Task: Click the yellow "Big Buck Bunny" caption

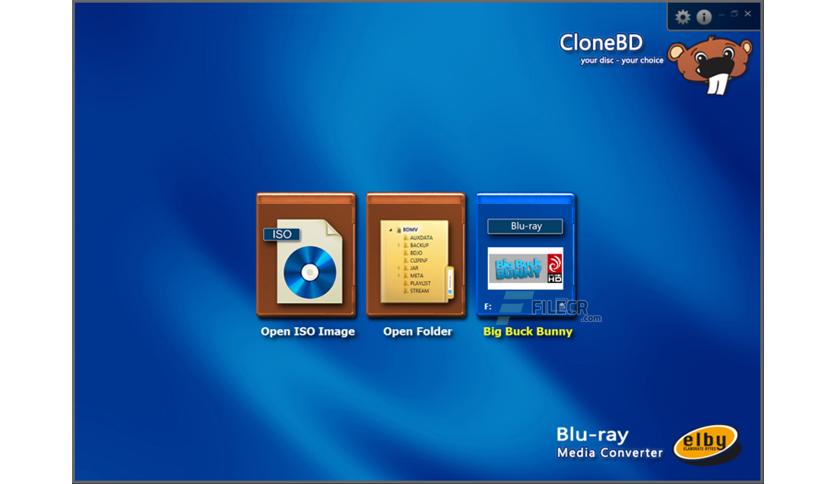Action: point(528,332)
